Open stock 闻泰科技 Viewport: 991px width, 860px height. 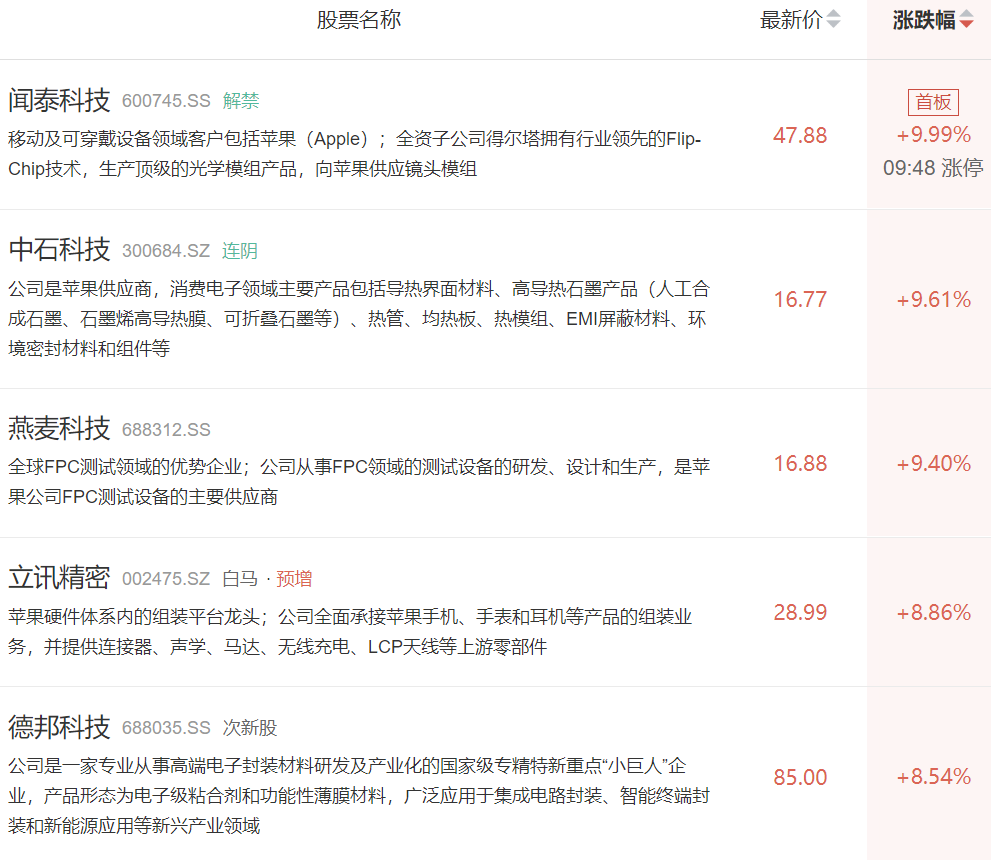tap(59, 100)
